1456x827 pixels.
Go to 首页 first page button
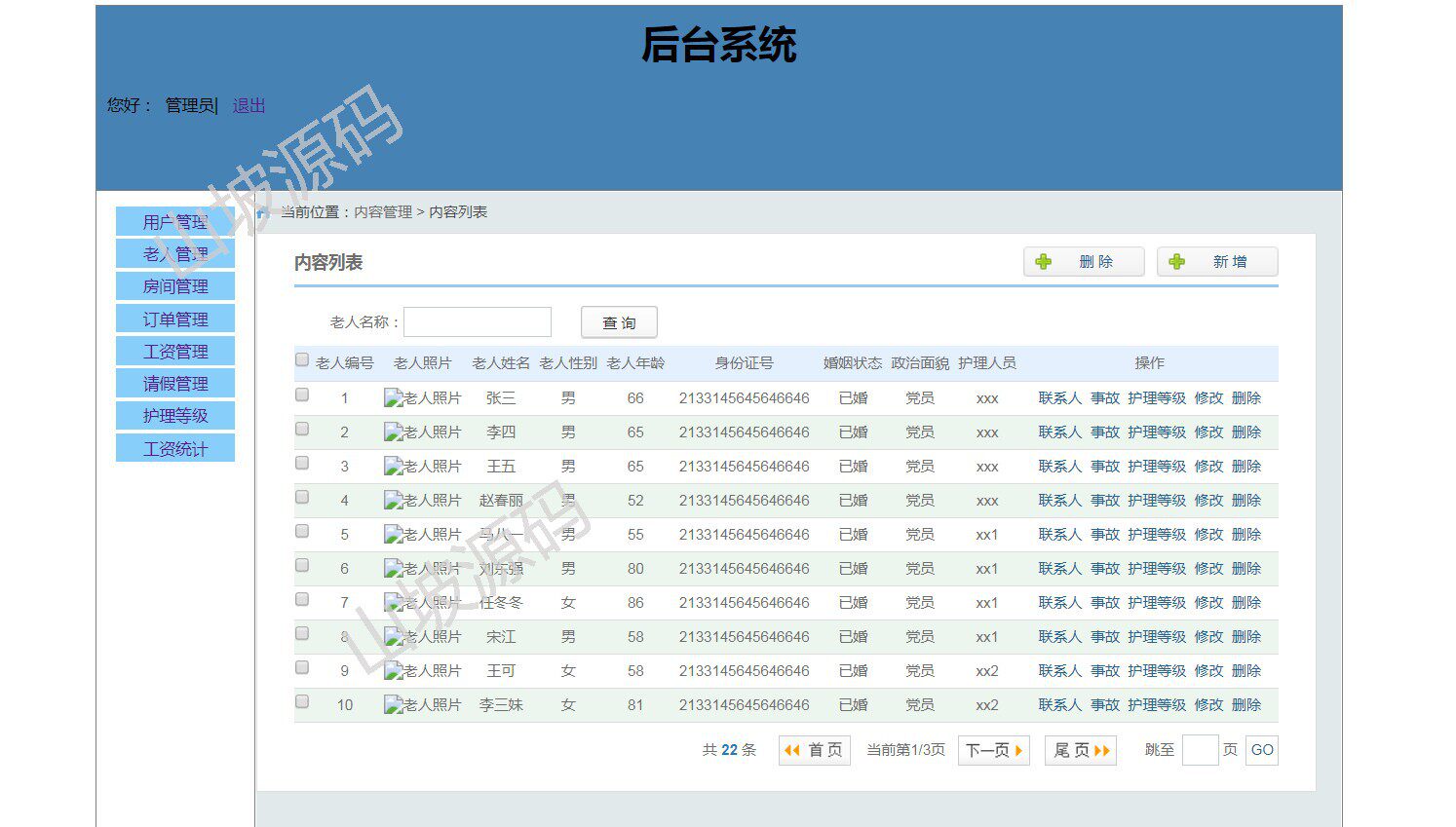point(814,750)
